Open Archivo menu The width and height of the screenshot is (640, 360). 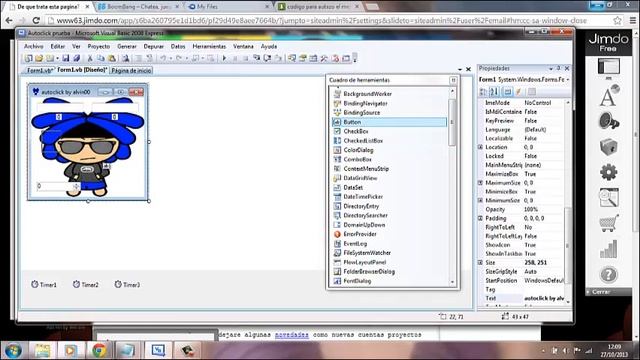[x=33, y=47]
